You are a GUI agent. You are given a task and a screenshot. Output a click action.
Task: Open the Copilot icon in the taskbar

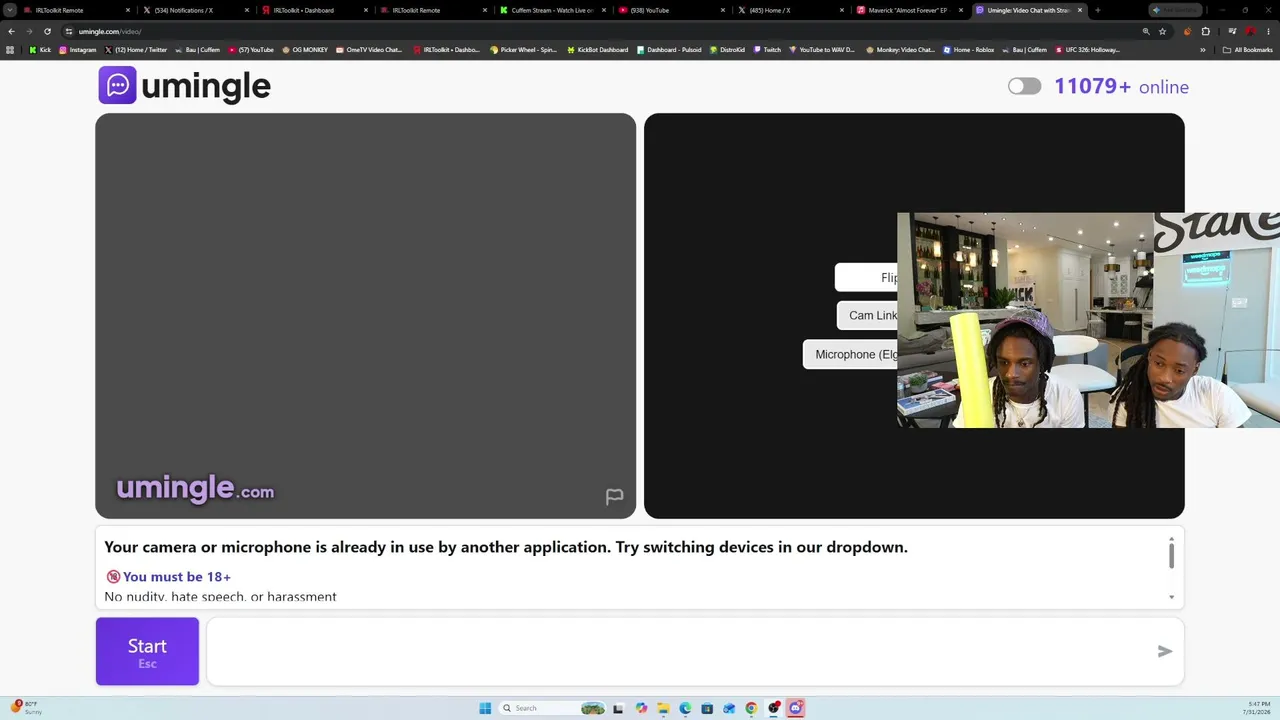(x=641, y=708)
